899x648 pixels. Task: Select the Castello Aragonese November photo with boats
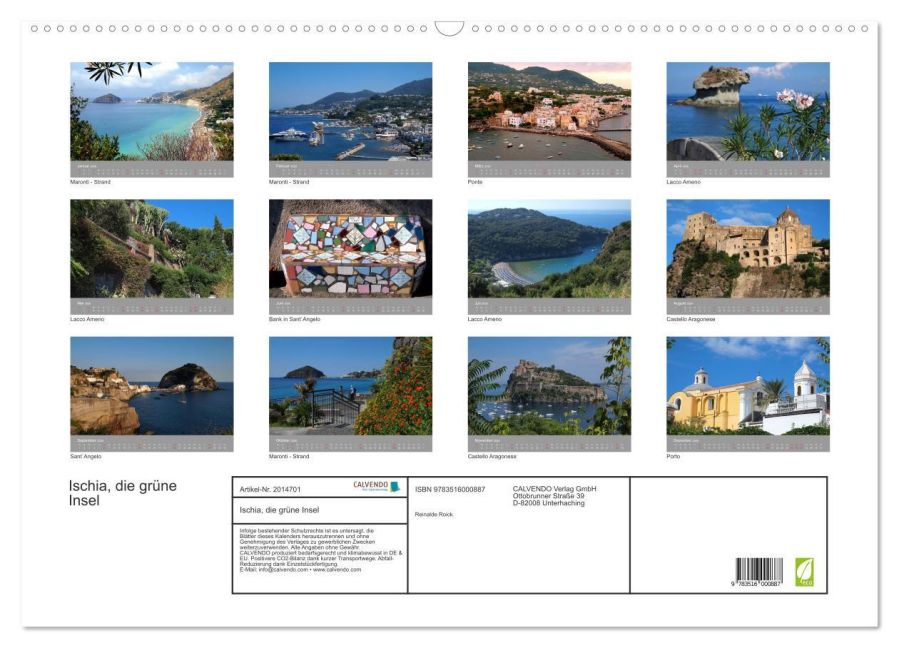coord(549,385)
